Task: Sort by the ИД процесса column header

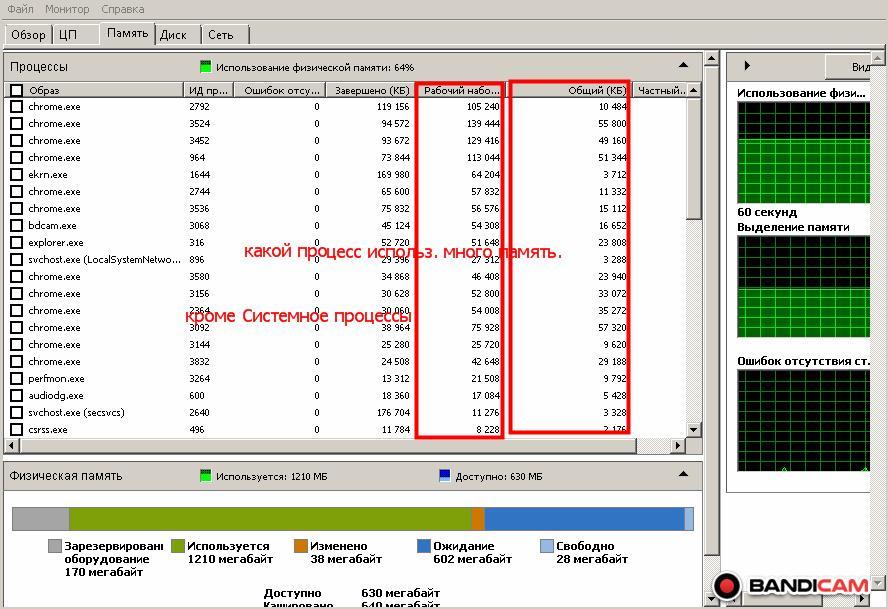Action: pos(208,90)
